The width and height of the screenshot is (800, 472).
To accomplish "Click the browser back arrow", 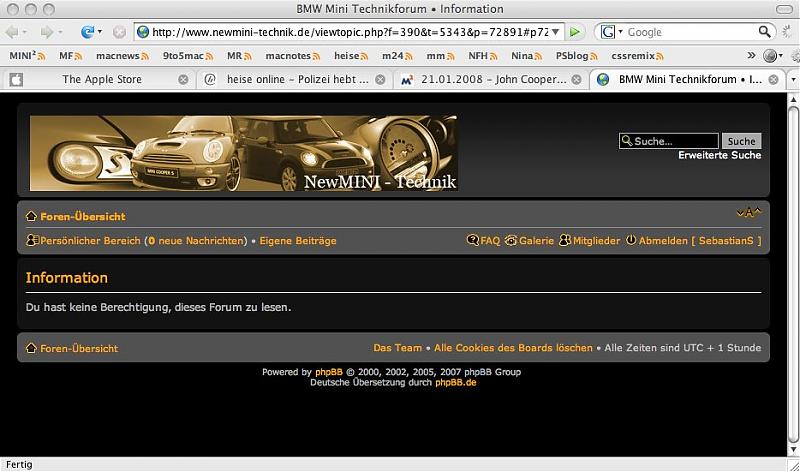I will pyautogui.click(x=19, y=32).
